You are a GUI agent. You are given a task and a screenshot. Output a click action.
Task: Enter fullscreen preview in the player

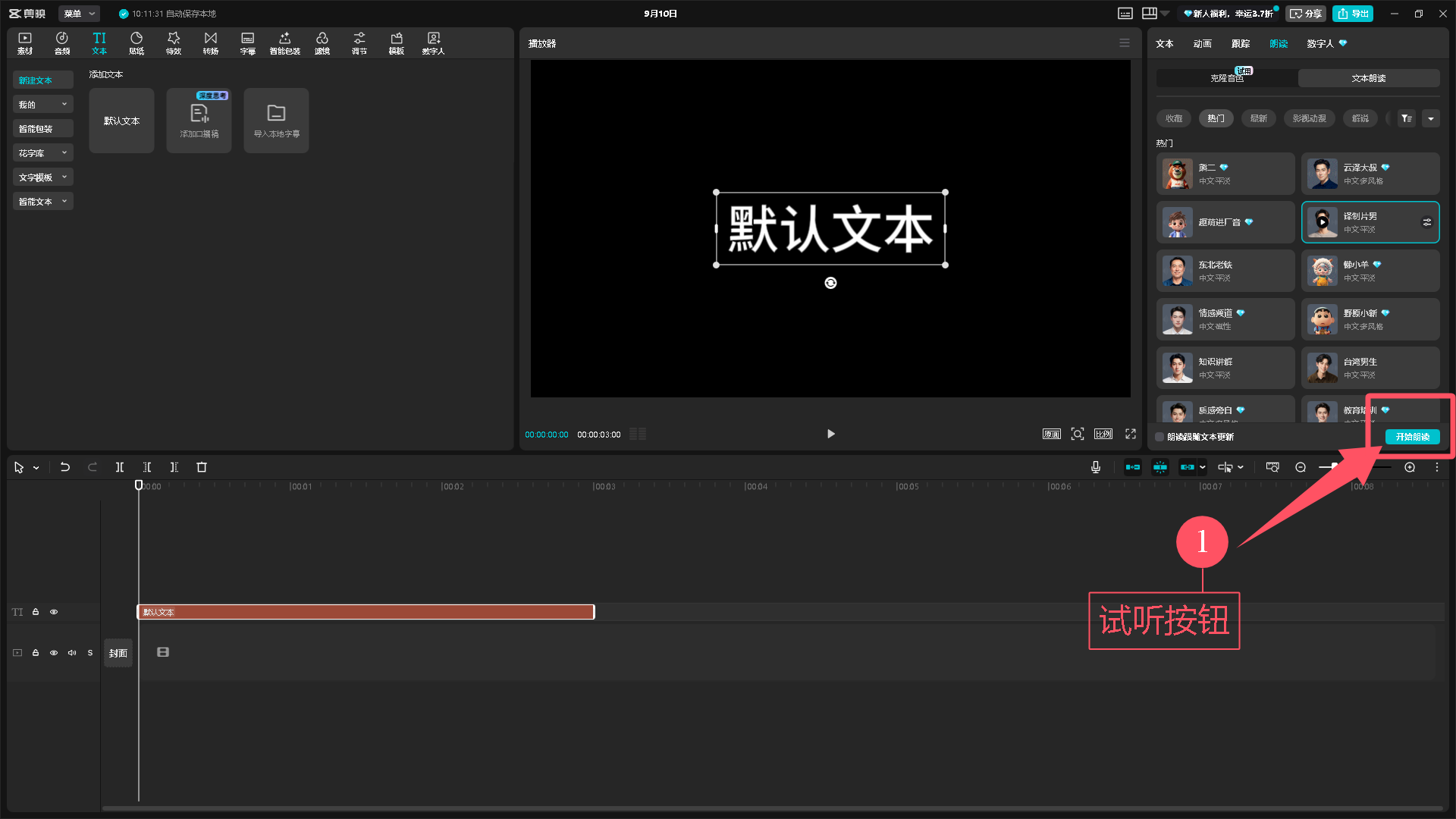1130,434
